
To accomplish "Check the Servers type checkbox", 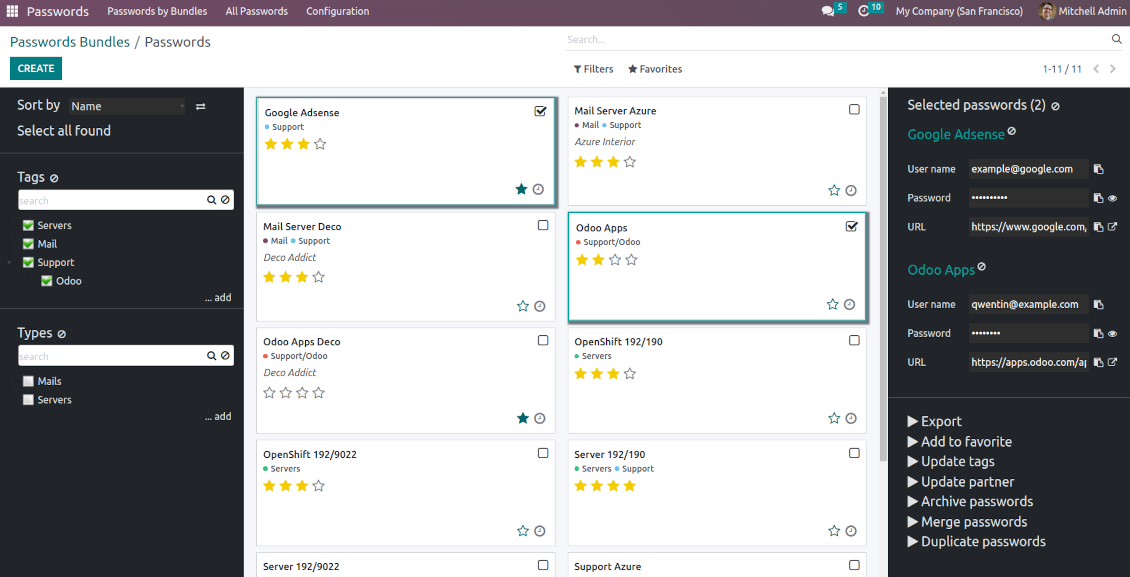I will [28, 400].
